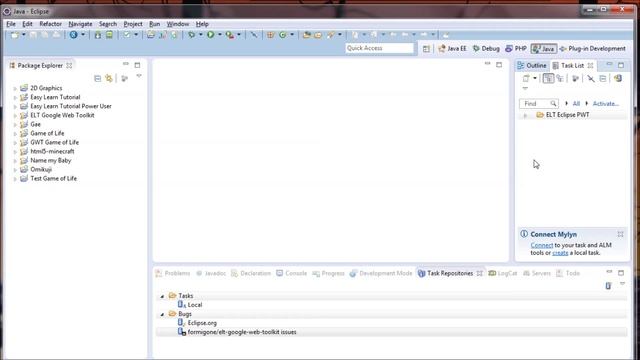This screenshot has width=640, height=360.
Task: Open Package Explorer view menu arrow
Action: click(x=139, y=76)
